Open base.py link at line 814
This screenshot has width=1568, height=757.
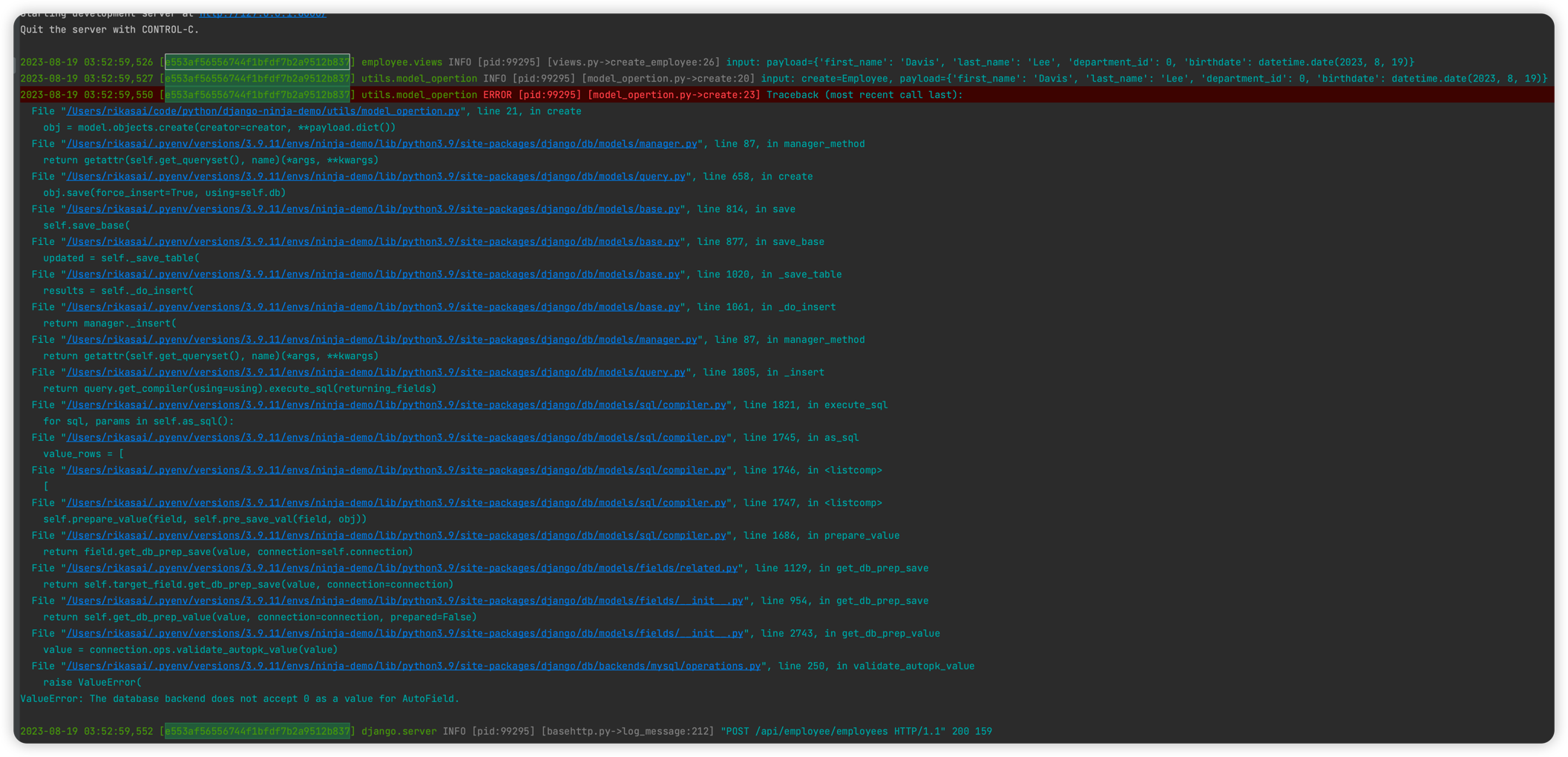tap(373, 209)
